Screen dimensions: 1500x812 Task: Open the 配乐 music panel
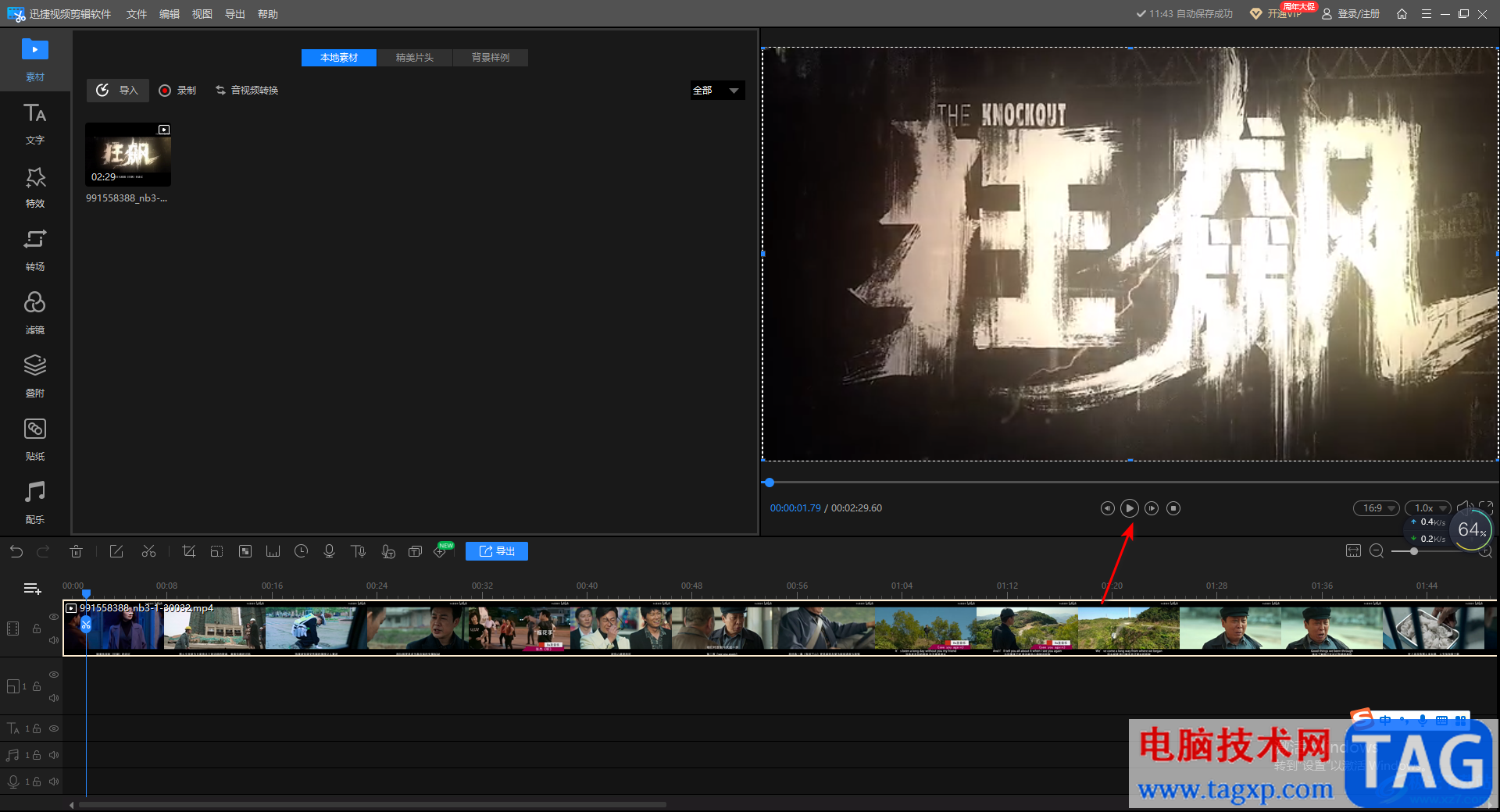tap(34, 503)
